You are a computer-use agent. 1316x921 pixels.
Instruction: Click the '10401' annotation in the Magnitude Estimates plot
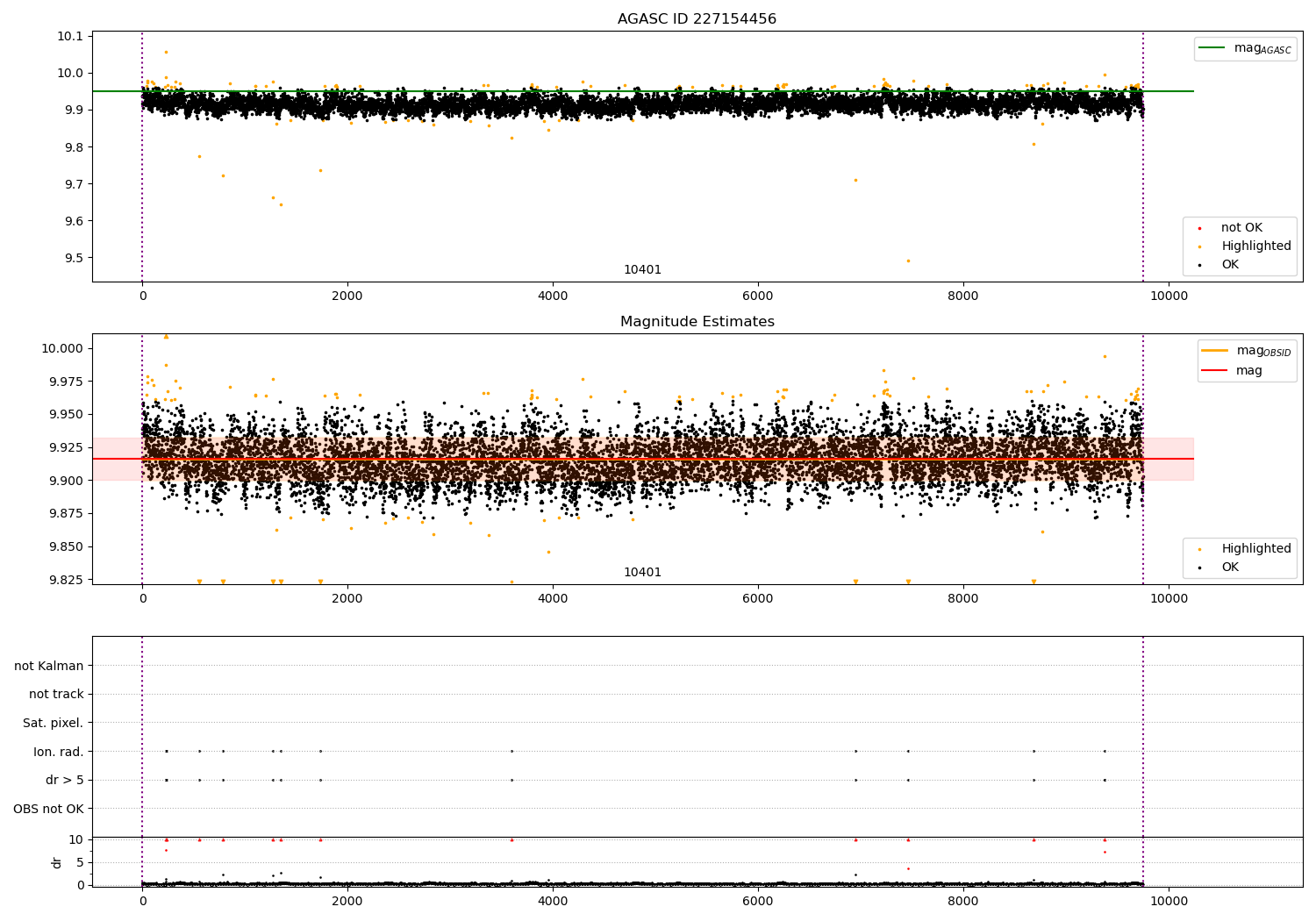[642, 573]
